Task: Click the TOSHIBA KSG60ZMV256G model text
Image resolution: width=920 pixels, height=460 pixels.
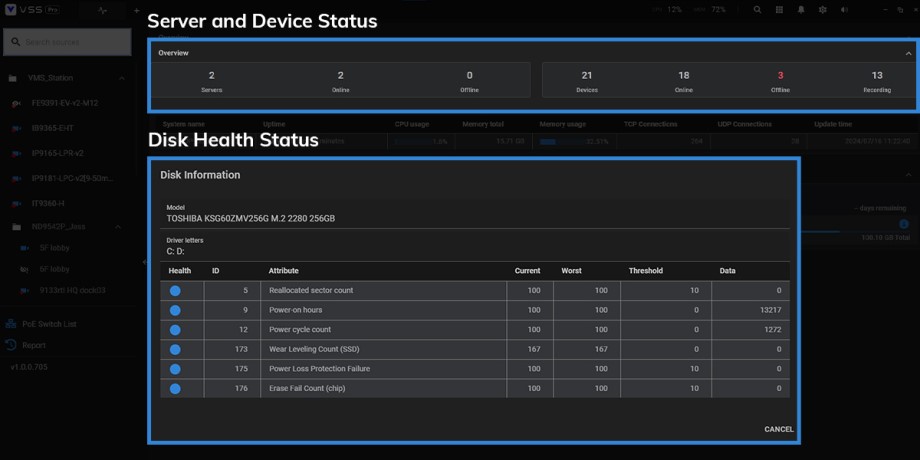Action: [x=251, y=218]
